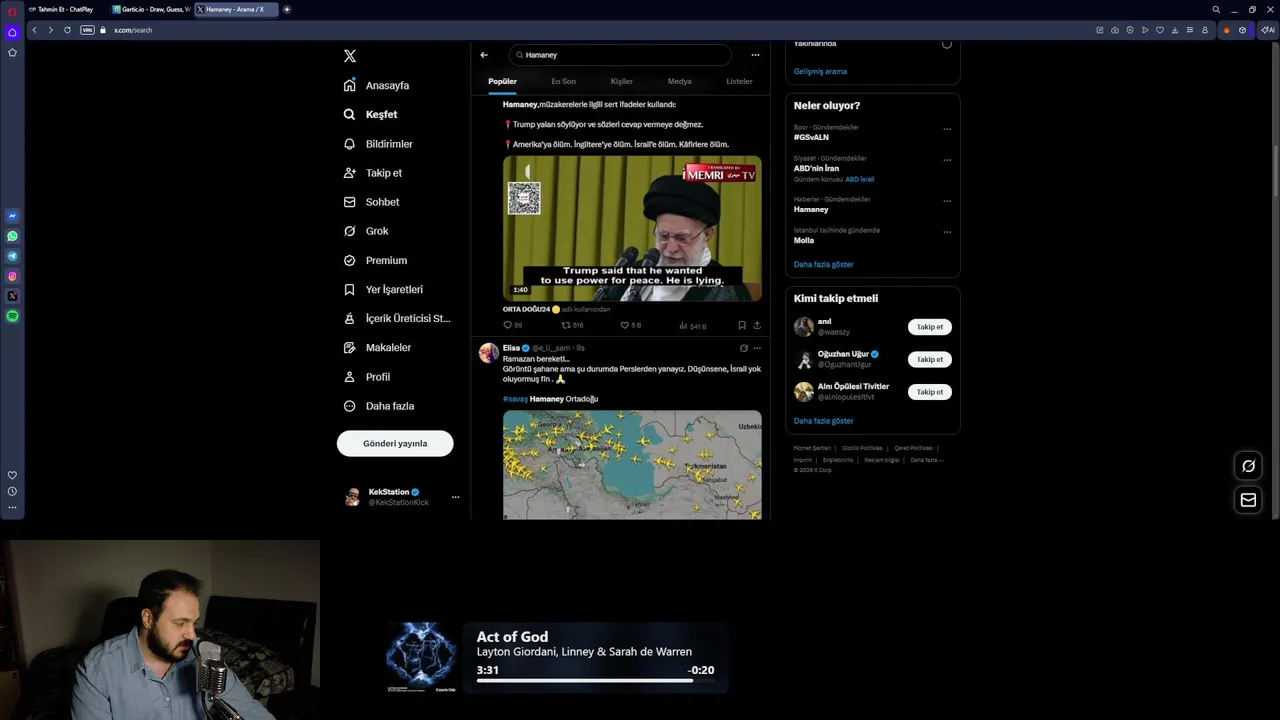This screenshot has height=720, width=1280.
Task: Switch to the Popüler tab
Action: click(502, 81)
